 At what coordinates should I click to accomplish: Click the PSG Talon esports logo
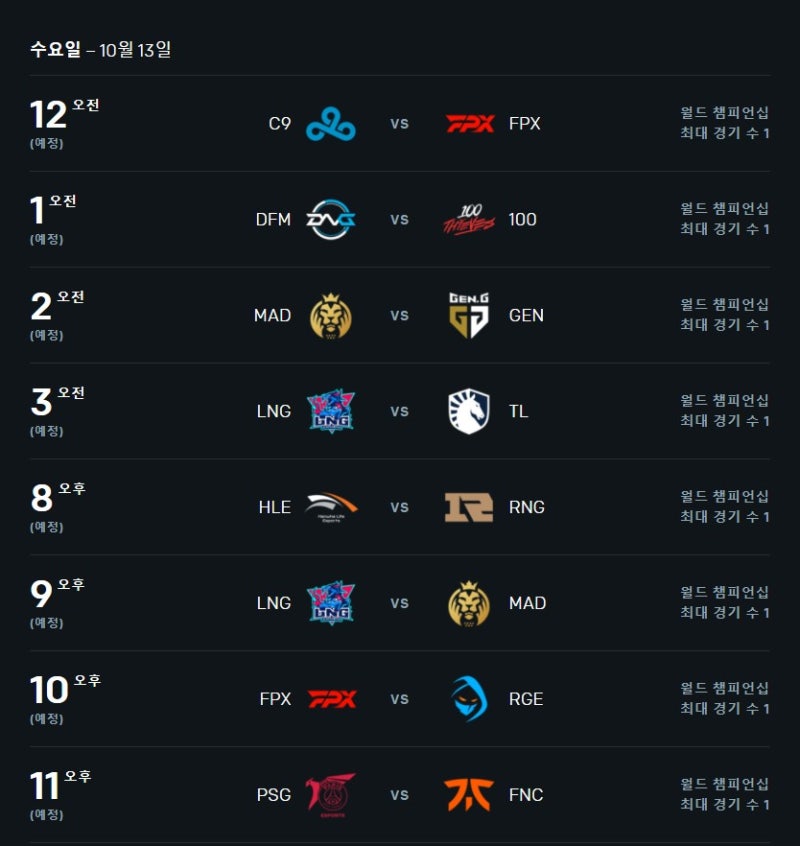tap(331, 795)
